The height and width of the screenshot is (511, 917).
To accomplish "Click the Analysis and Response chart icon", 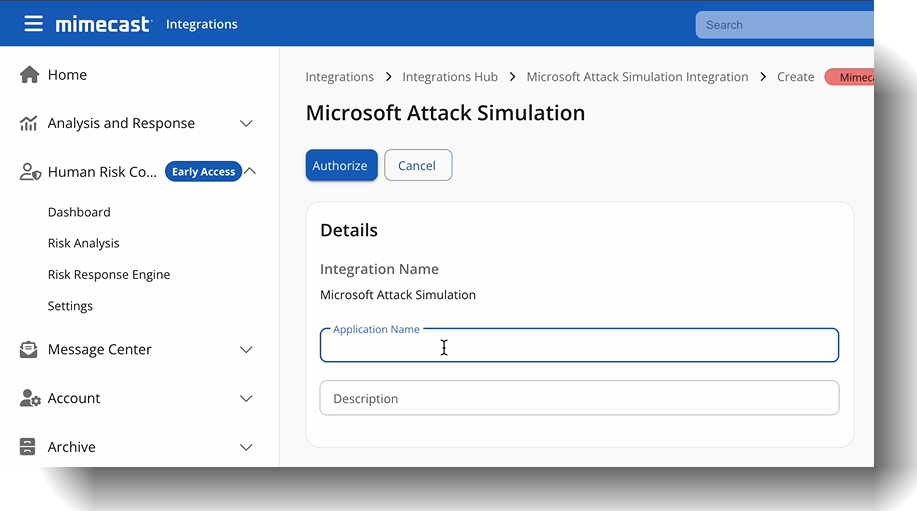I will point(29,124).
